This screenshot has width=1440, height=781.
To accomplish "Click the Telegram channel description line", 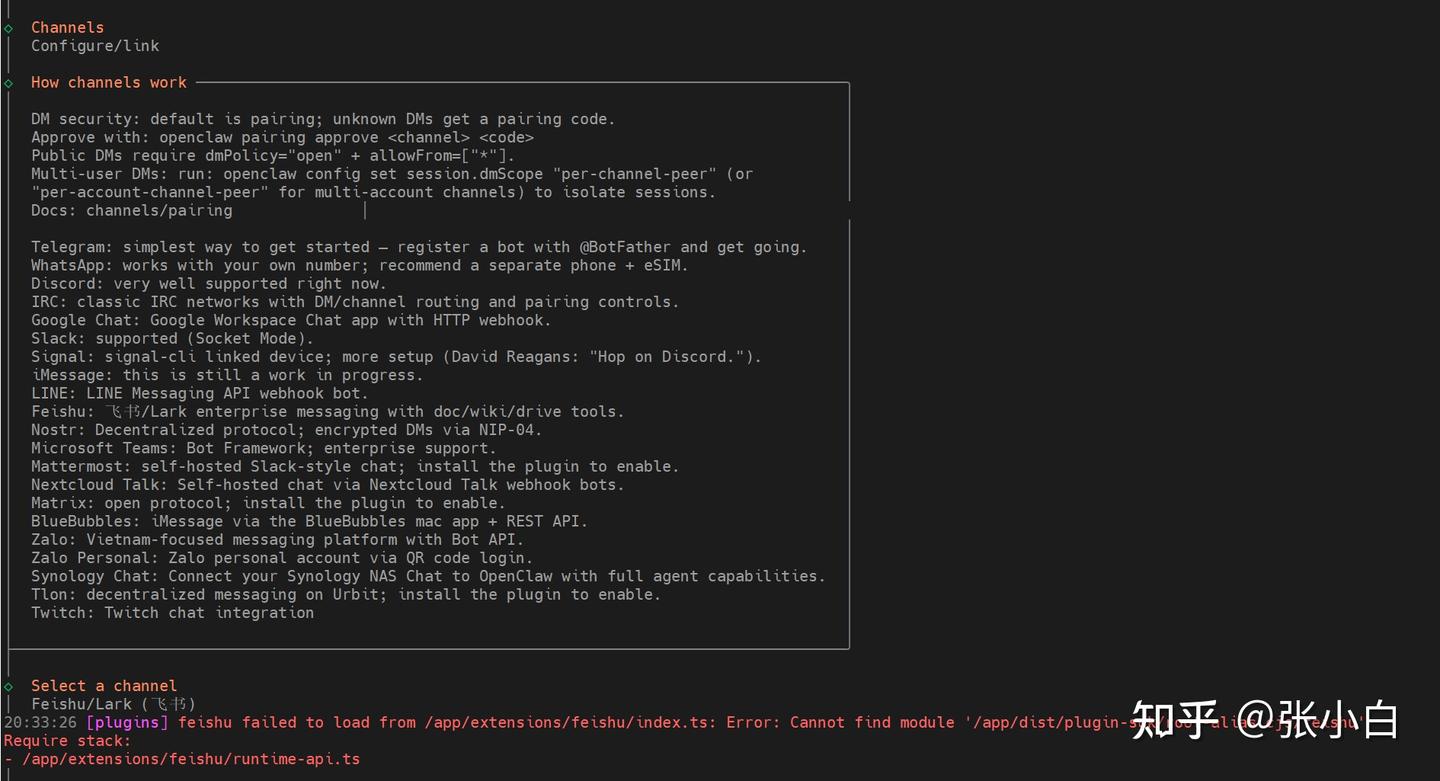I will pyautogui.click(x=418, y=247).
